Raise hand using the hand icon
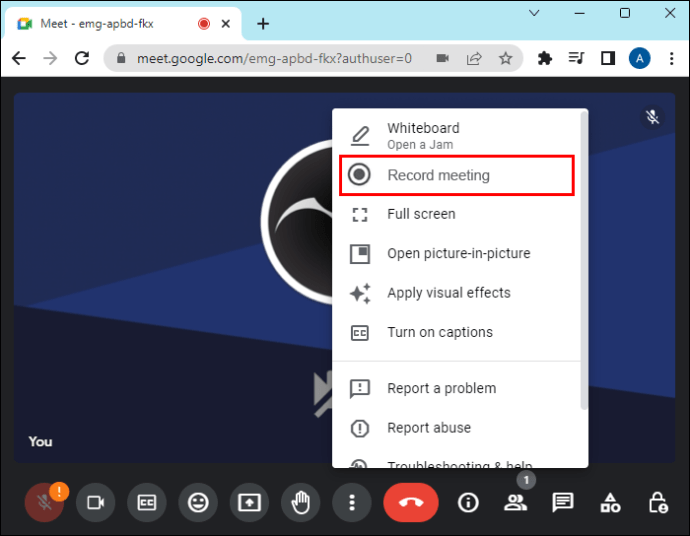 (x=301, y=503)
